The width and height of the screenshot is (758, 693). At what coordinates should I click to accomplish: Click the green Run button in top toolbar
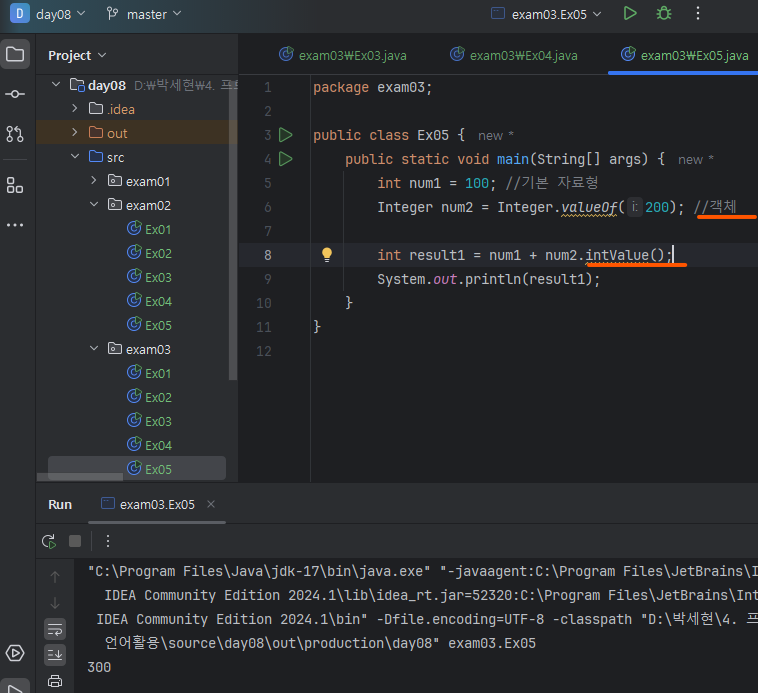[629, 14]
